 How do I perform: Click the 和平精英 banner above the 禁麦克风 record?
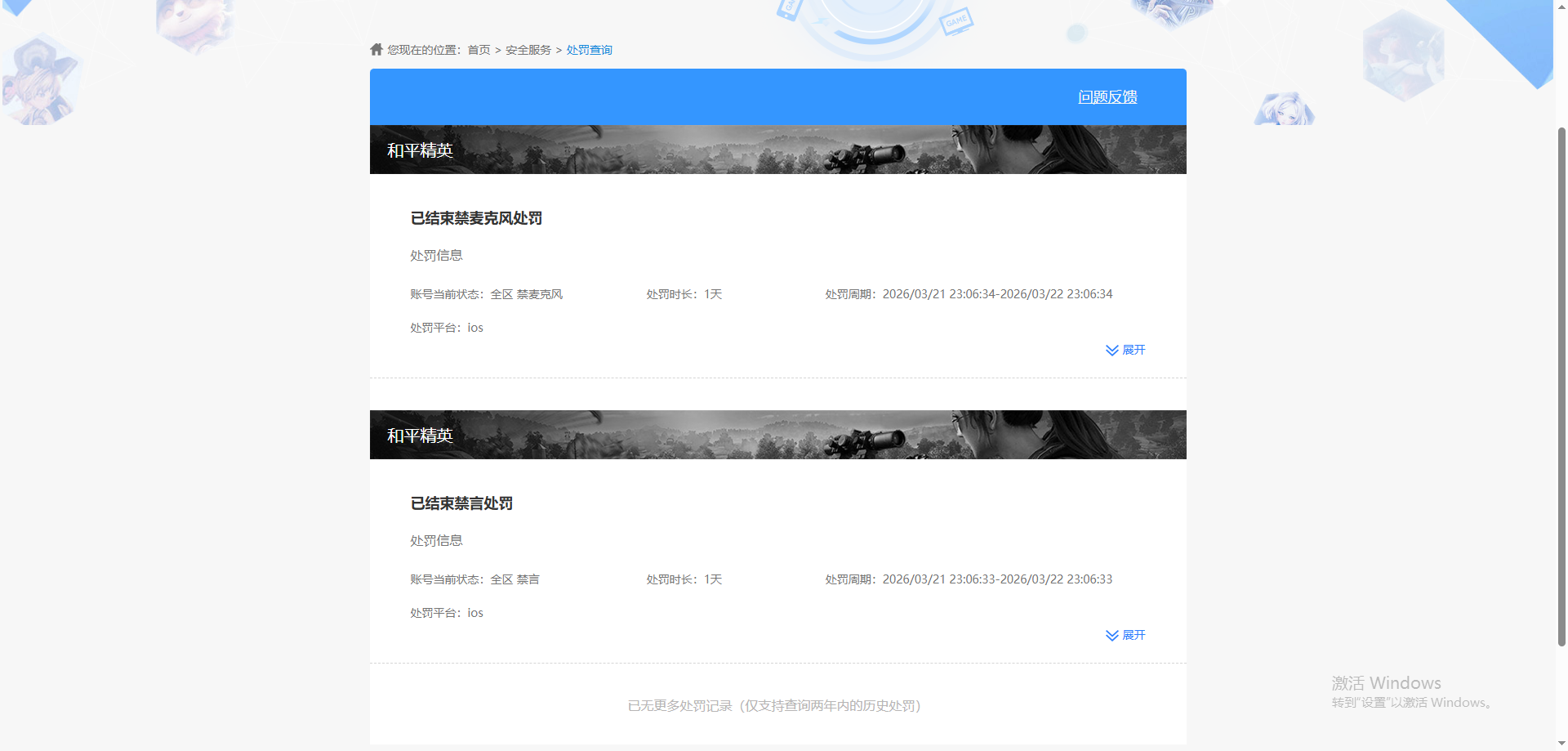pyautogui.click(x=778, y=150)
